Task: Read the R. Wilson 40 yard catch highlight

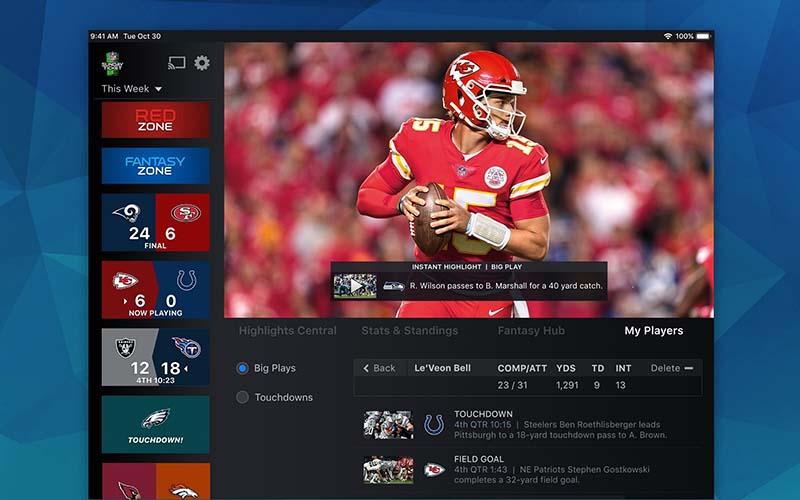Action: coord(506,286)
